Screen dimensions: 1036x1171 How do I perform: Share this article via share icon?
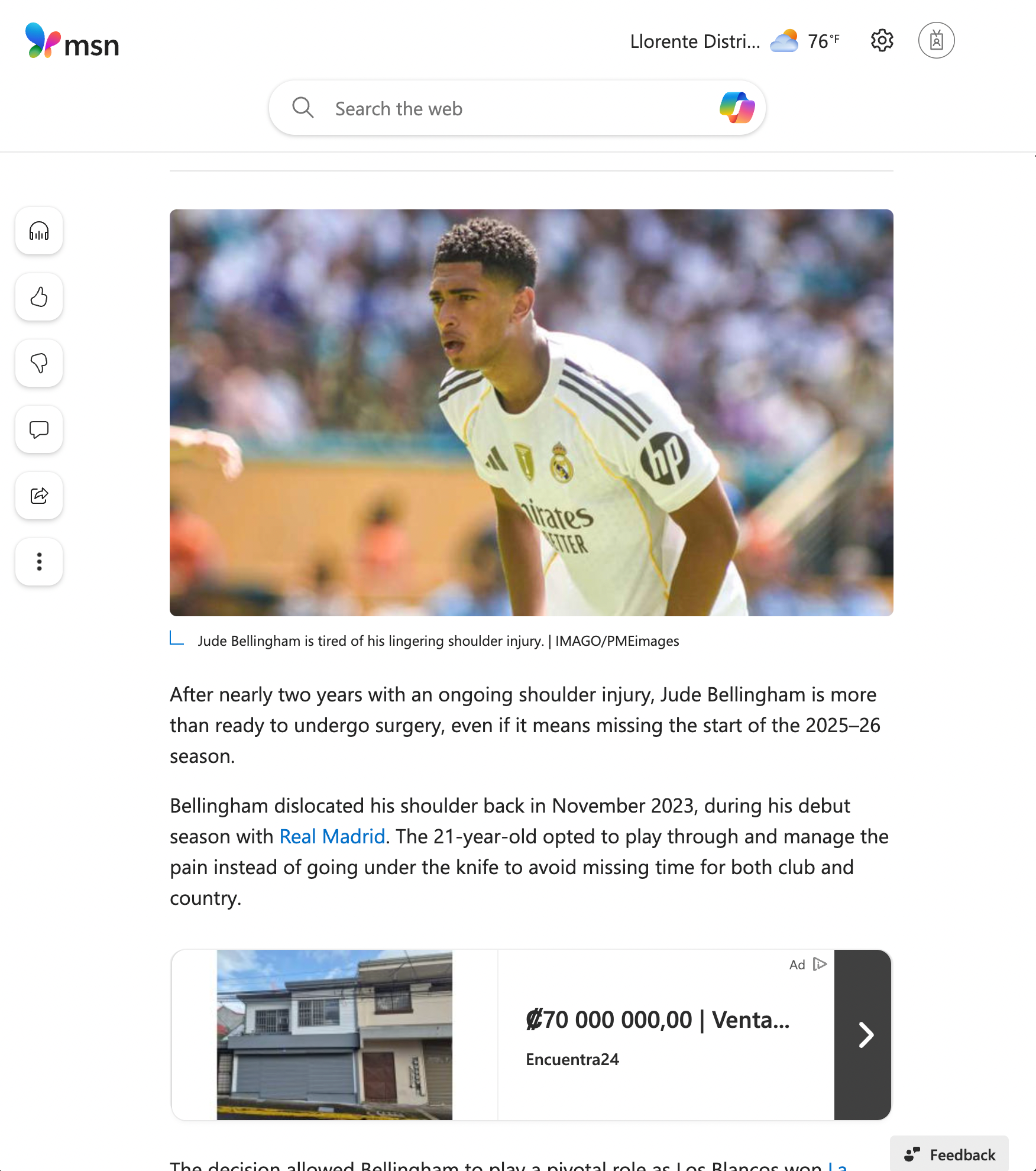pyautogui.click(x=39, y=496)
